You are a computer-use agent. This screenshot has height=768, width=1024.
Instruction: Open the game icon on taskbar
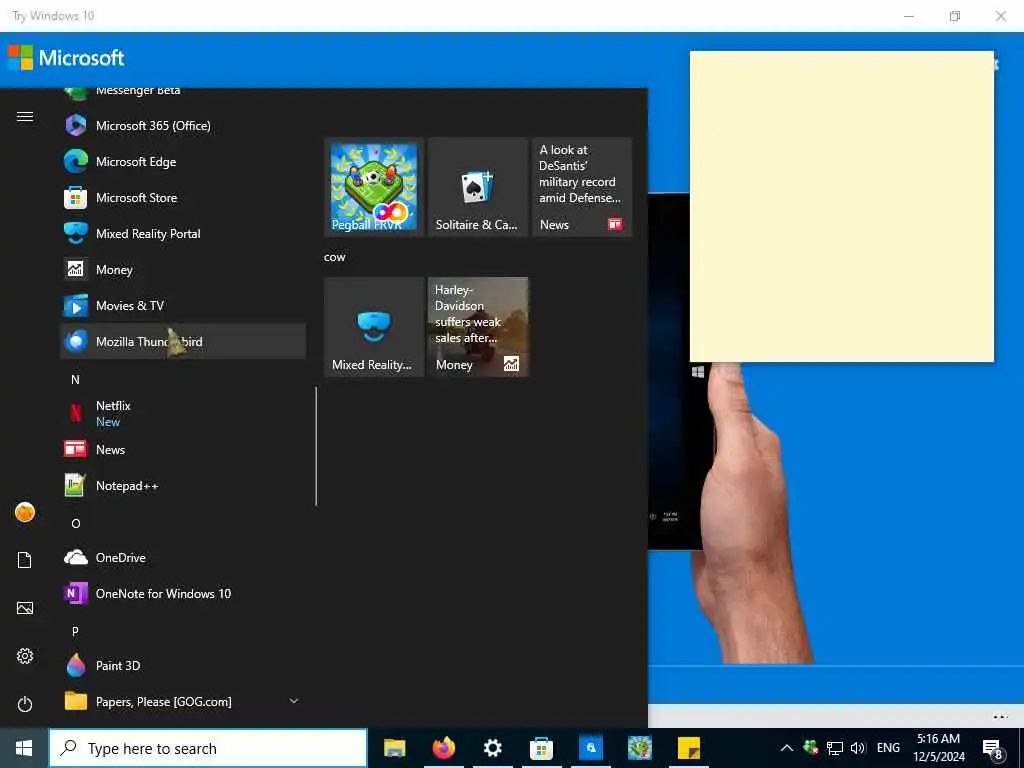[x=639, y=748]
